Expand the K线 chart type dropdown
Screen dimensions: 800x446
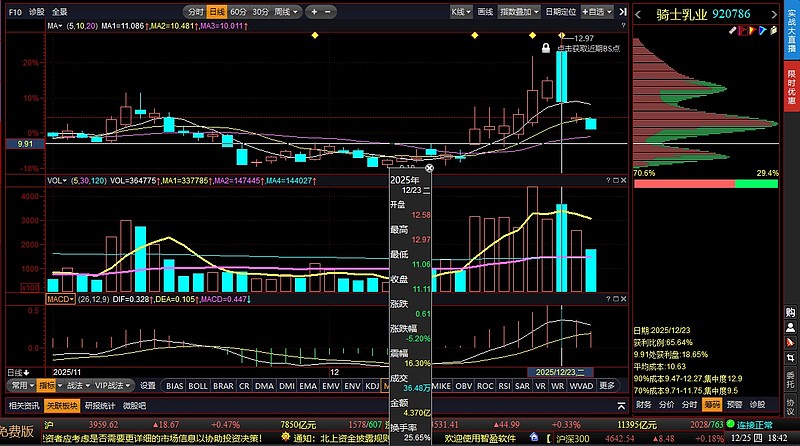point(461,12)
